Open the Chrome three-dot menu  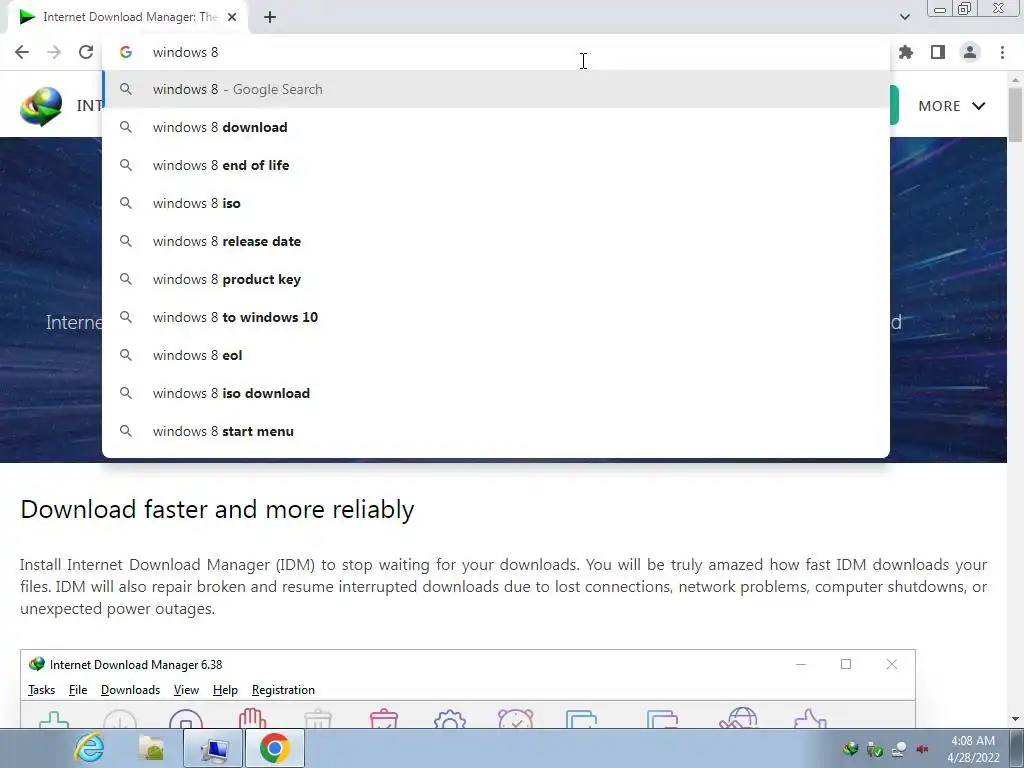pos(1002,52)
